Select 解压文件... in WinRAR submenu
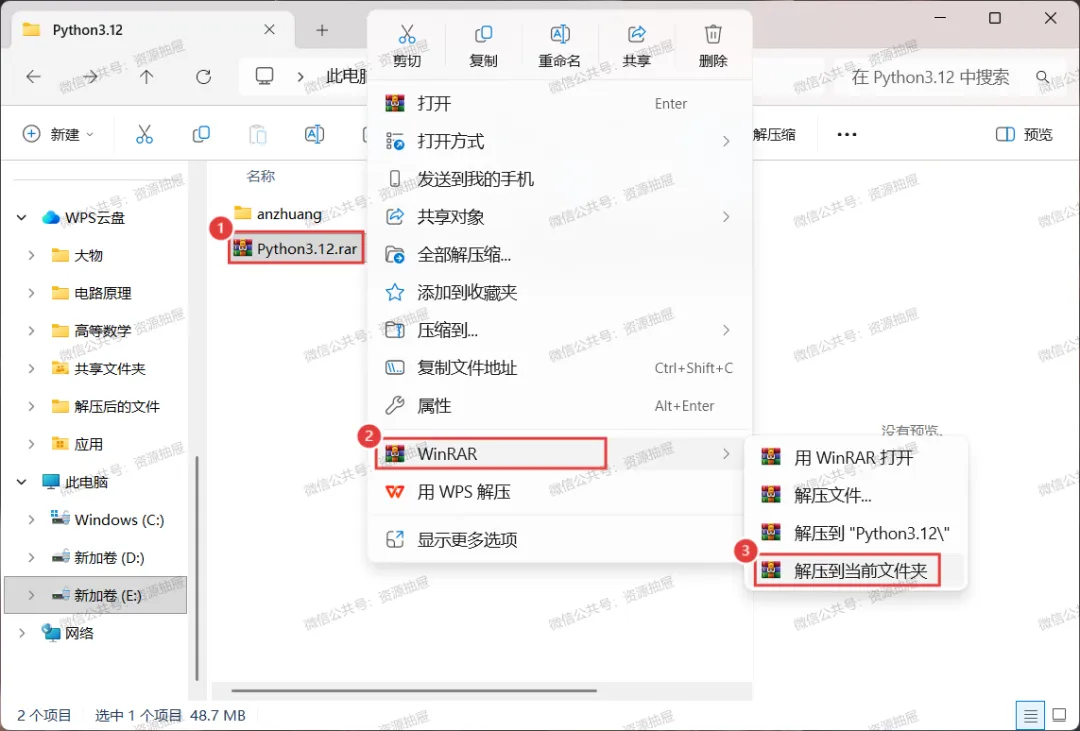This screenshot has width=1080, height=731. point(856,495)
